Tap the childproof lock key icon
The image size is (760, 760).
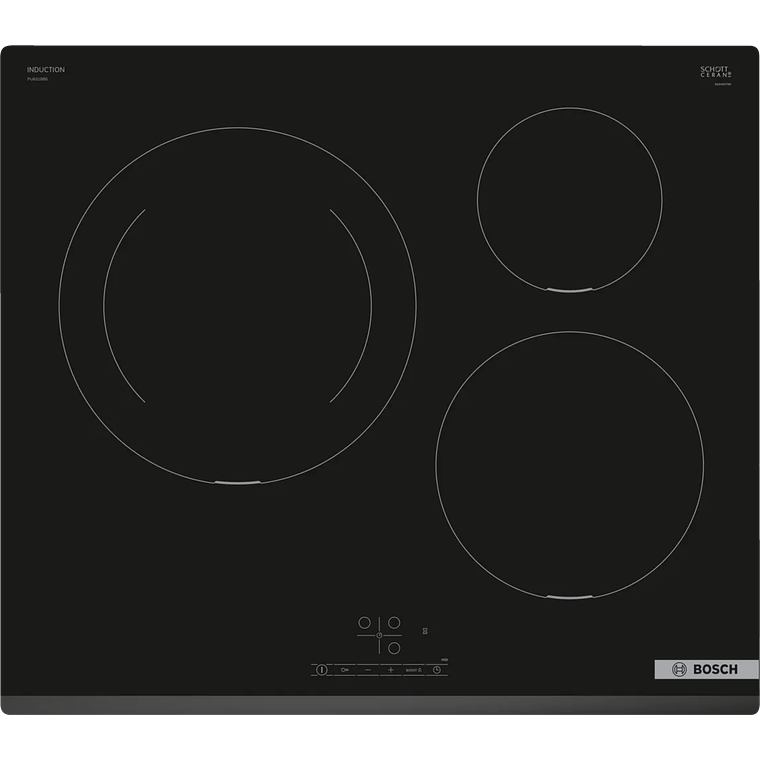coord(345,669)
